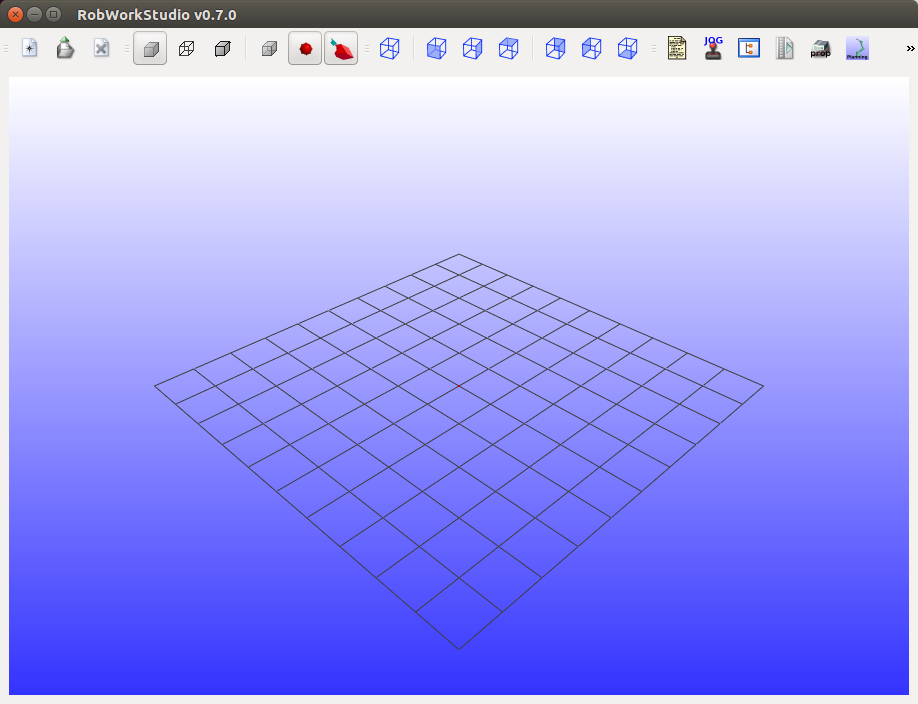Click the small gray collision-geometry cube icon
The image size is (918, 704).
(x=268, y=47)
